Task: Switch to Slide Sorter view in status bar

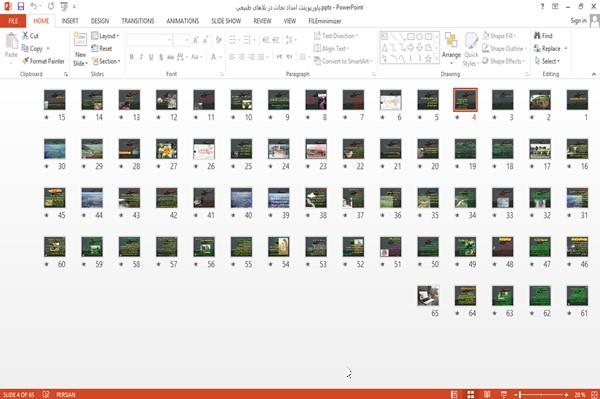Action: tap(471, 394)
